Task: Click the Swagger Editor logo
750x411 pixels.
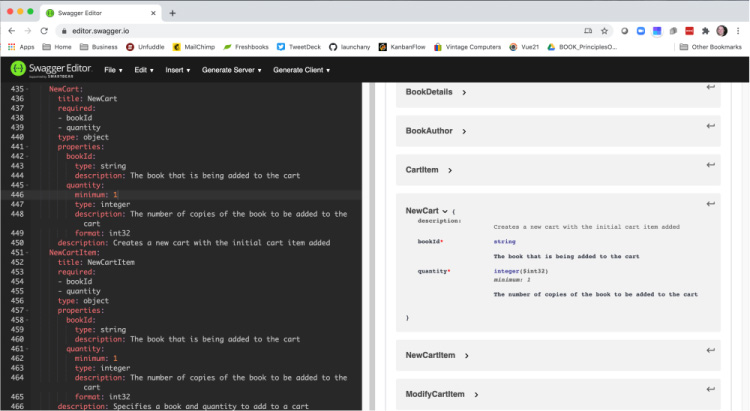Action: 50,70
